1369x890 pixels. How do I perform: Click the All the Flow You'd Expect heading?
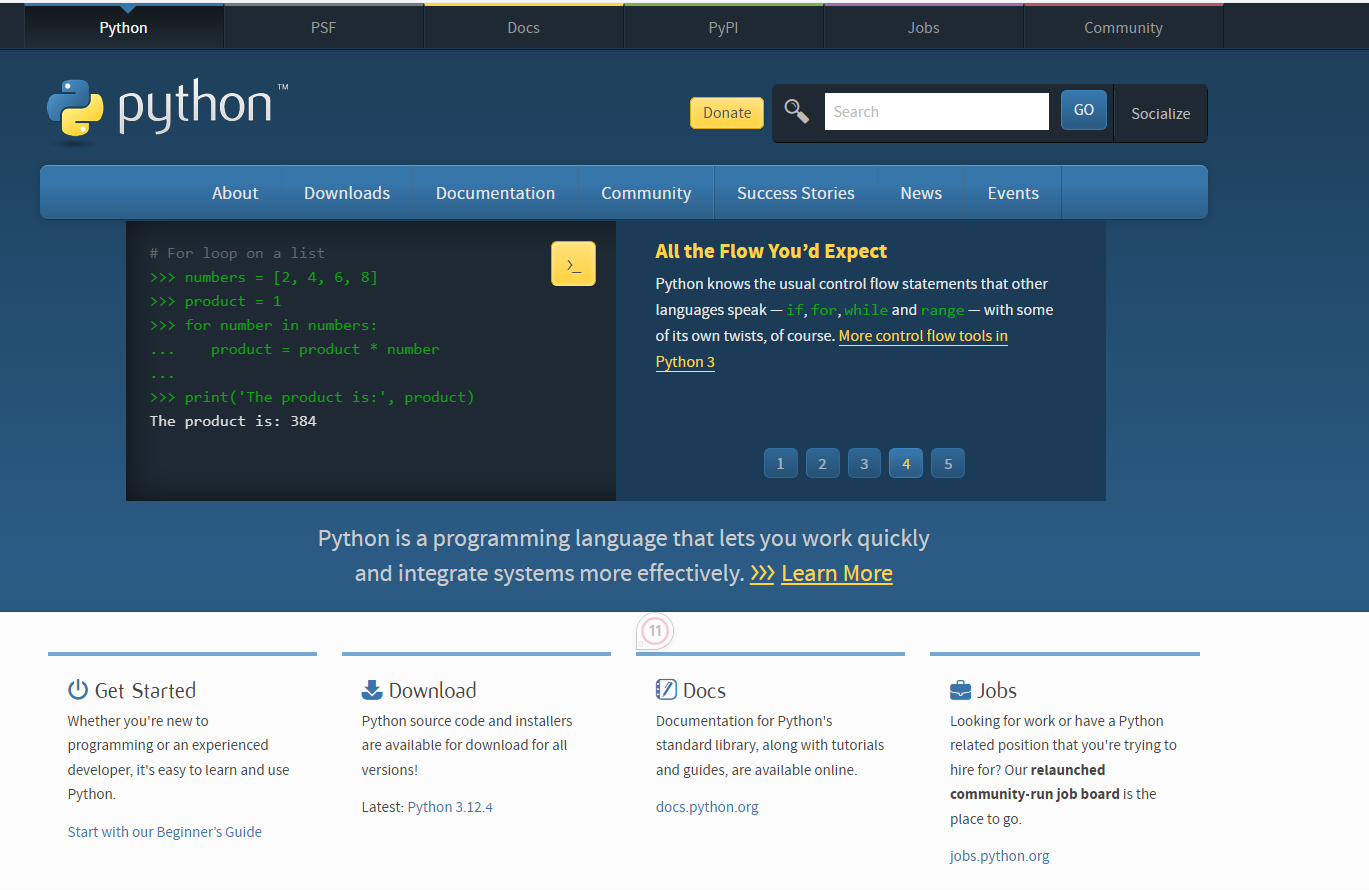point(771,251)
